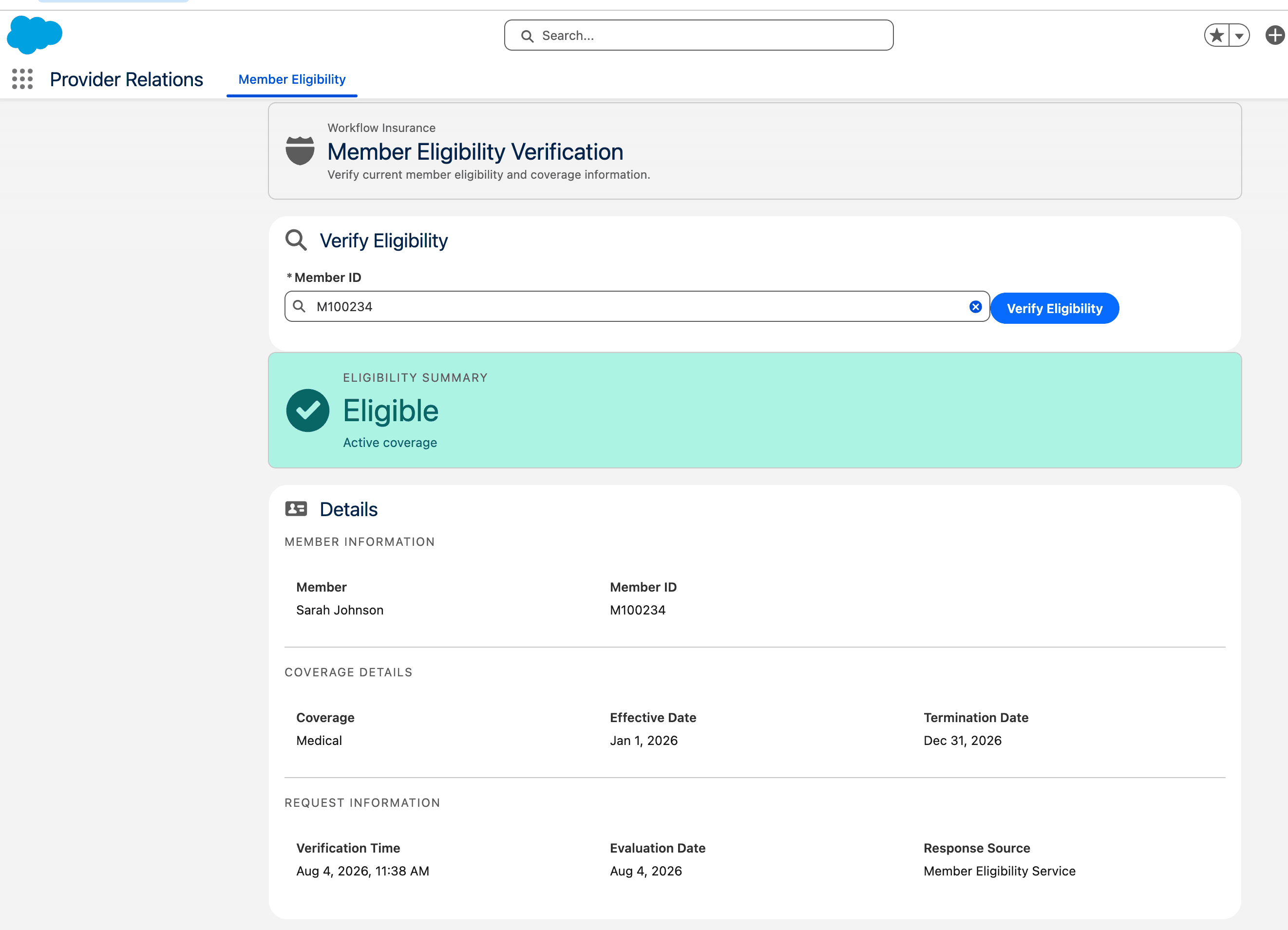Click the ELIGIBILITY SUMMARY label
Viewport: 1288px width, 930px height.
tap(416, 378)
